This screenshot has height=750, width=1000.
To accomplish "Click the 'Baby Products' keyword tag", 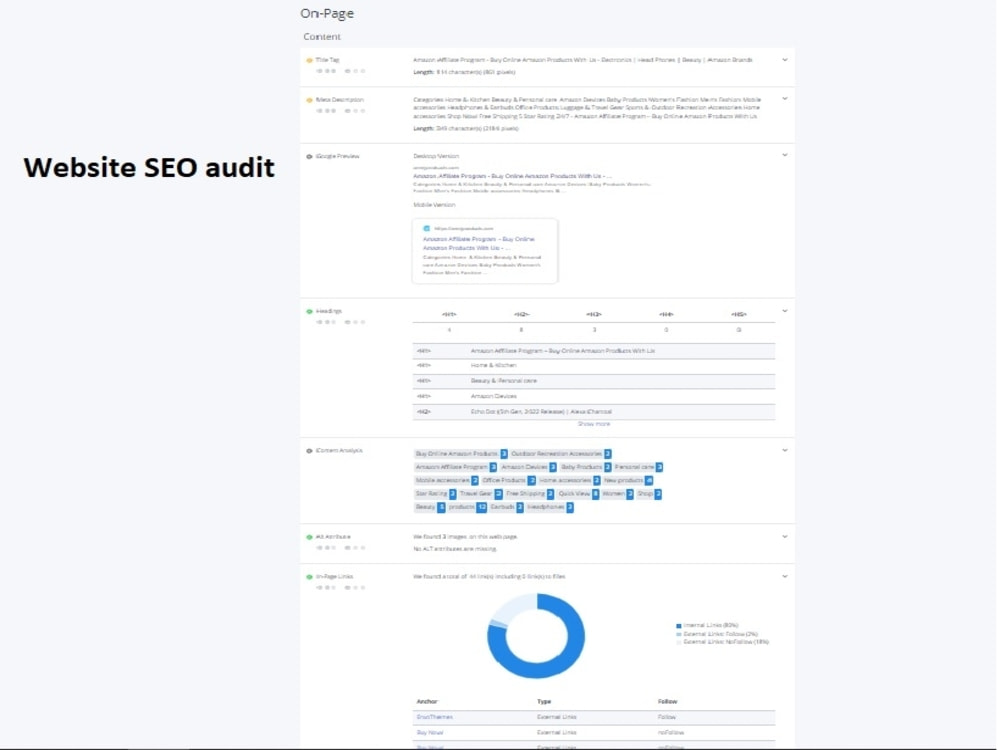I will [x=587, y=467].
